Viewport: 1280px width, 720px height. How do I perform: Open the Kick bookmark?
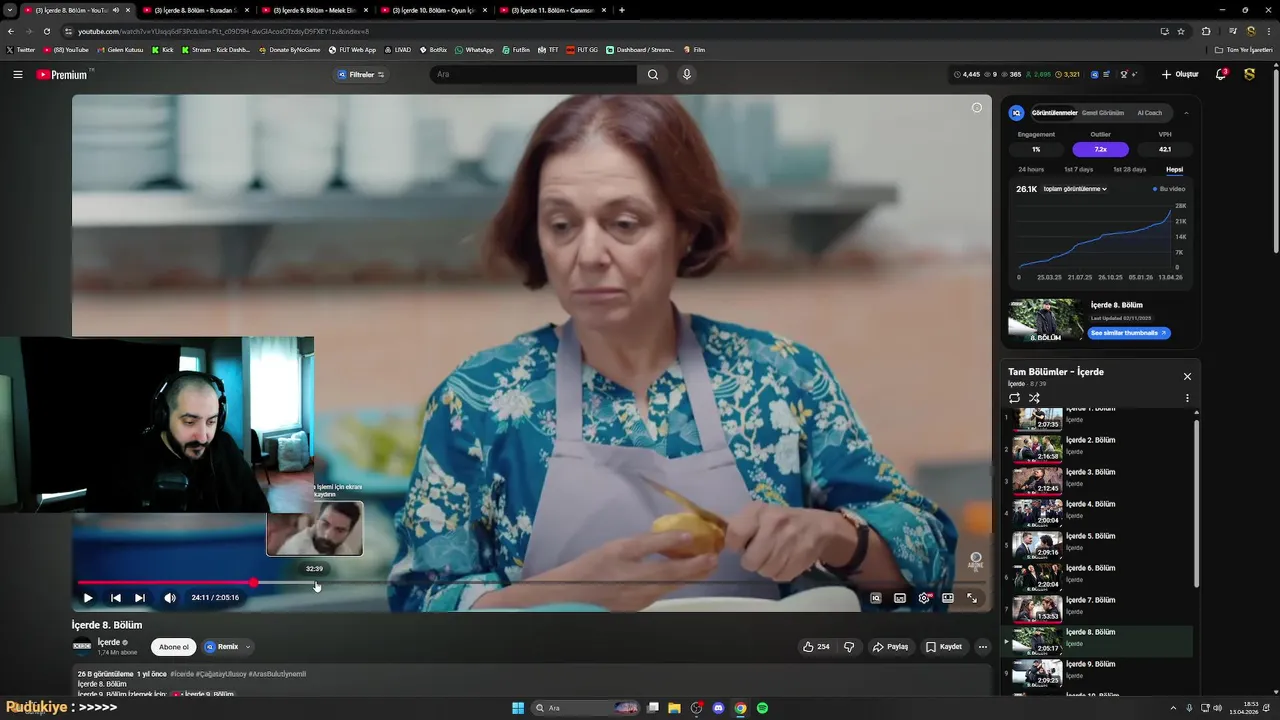(x=162, y=49)
